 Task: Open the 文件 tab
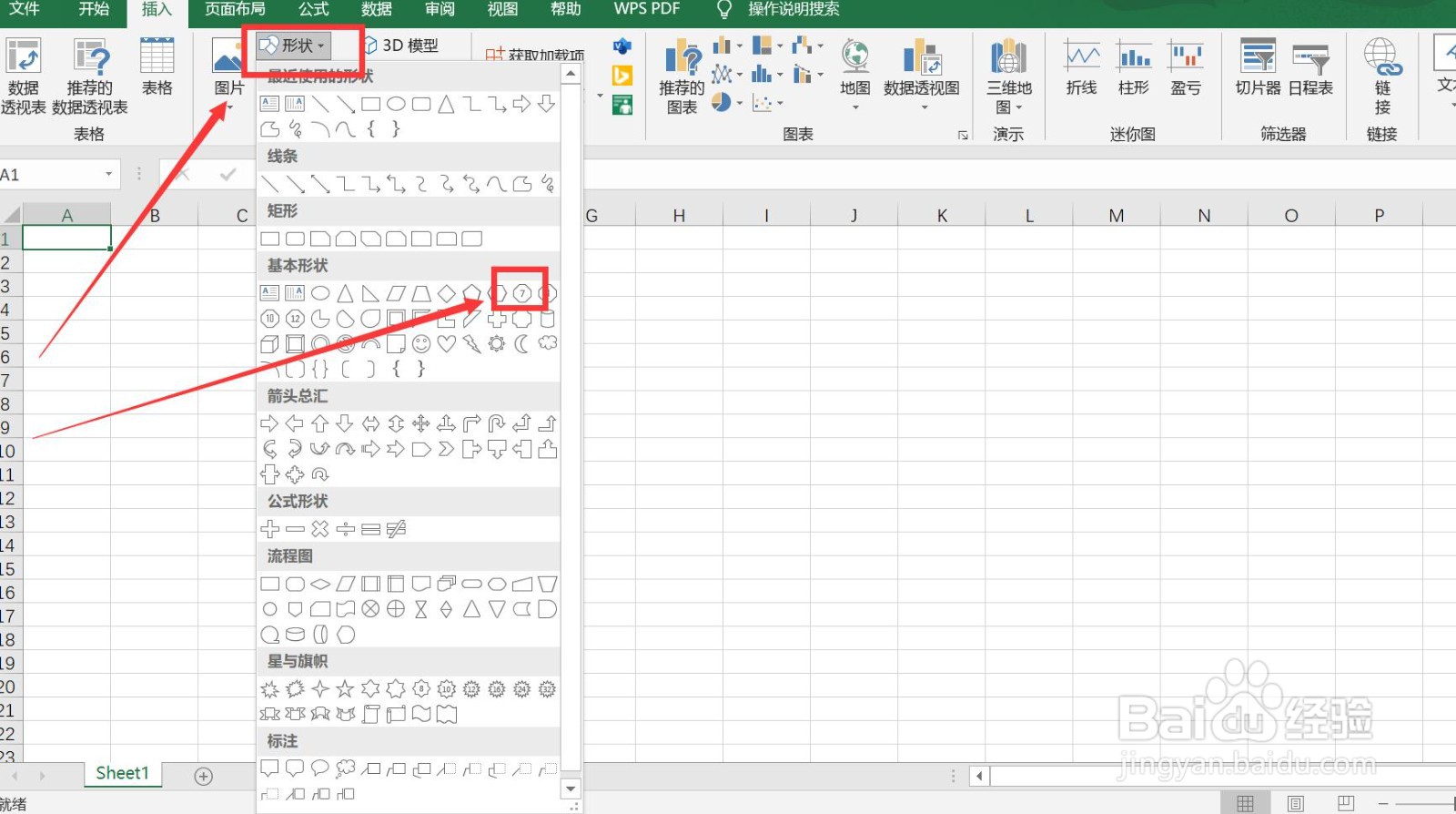coord(25,9)
